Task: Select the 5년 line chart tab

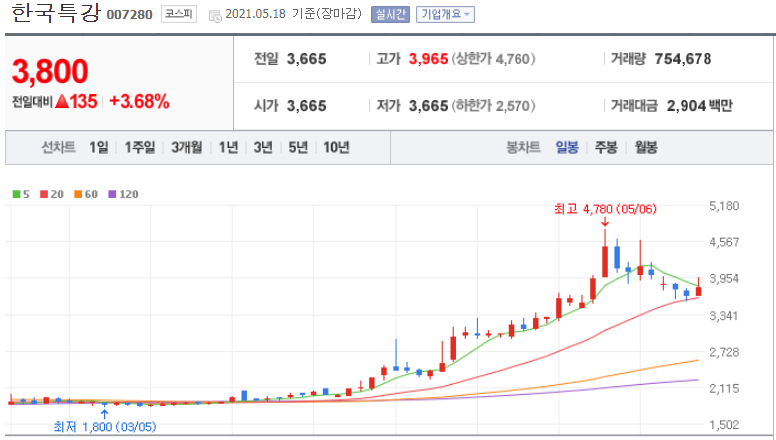Action: point(298,147)
